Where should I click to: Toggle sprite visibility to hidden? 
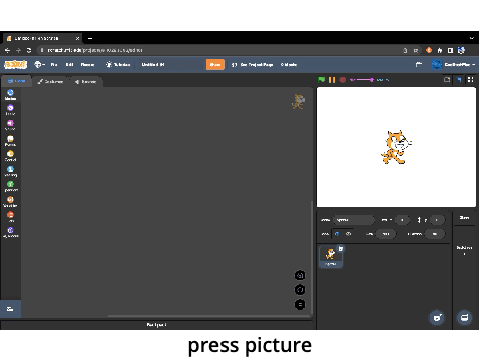click(349, 234)
